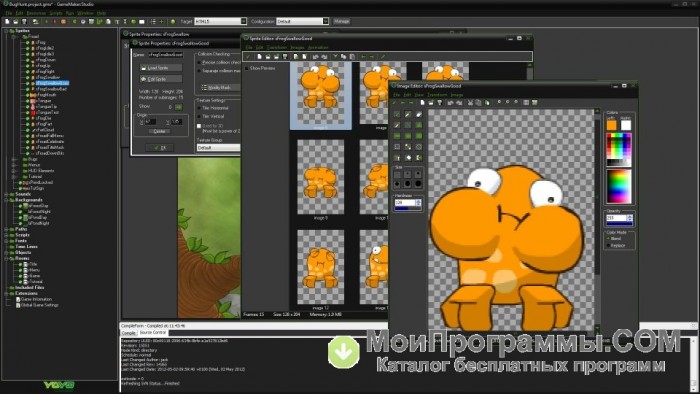Open the Transform menu in Image Editor

[437, 95]
